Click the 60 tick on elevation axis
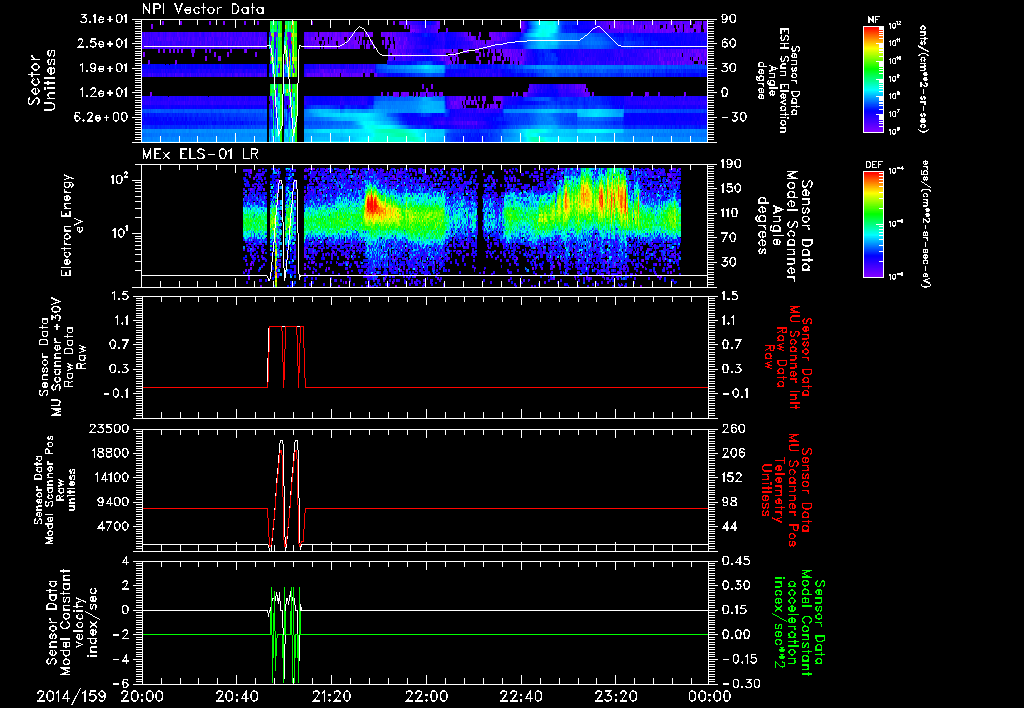 tap(729, 43)
